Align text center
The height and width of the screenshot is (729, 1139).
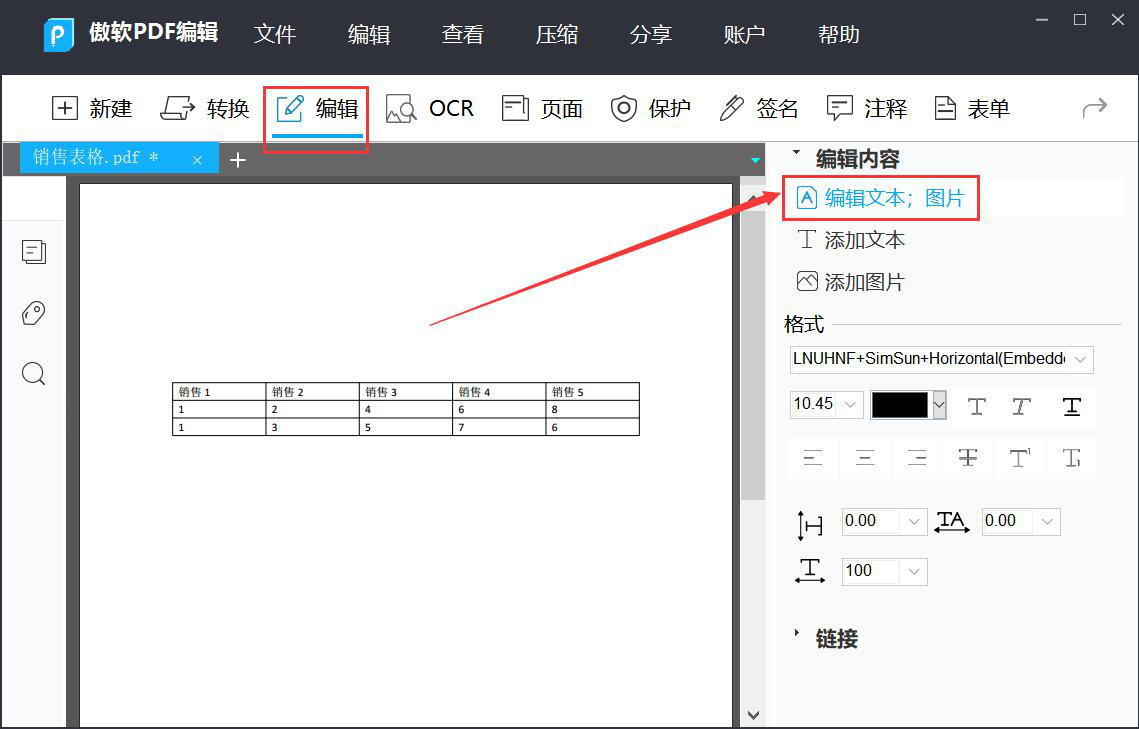[864, 457]
